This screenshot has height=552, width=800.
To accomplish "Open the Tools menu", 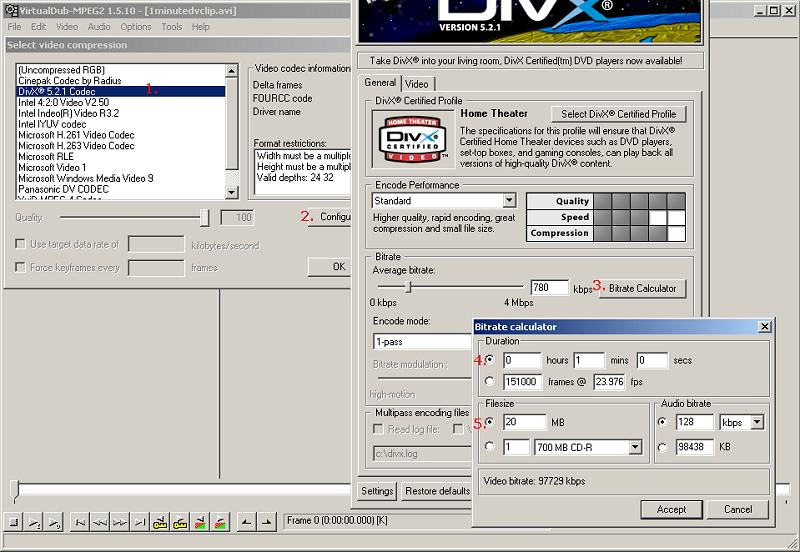I will [172, 27].
